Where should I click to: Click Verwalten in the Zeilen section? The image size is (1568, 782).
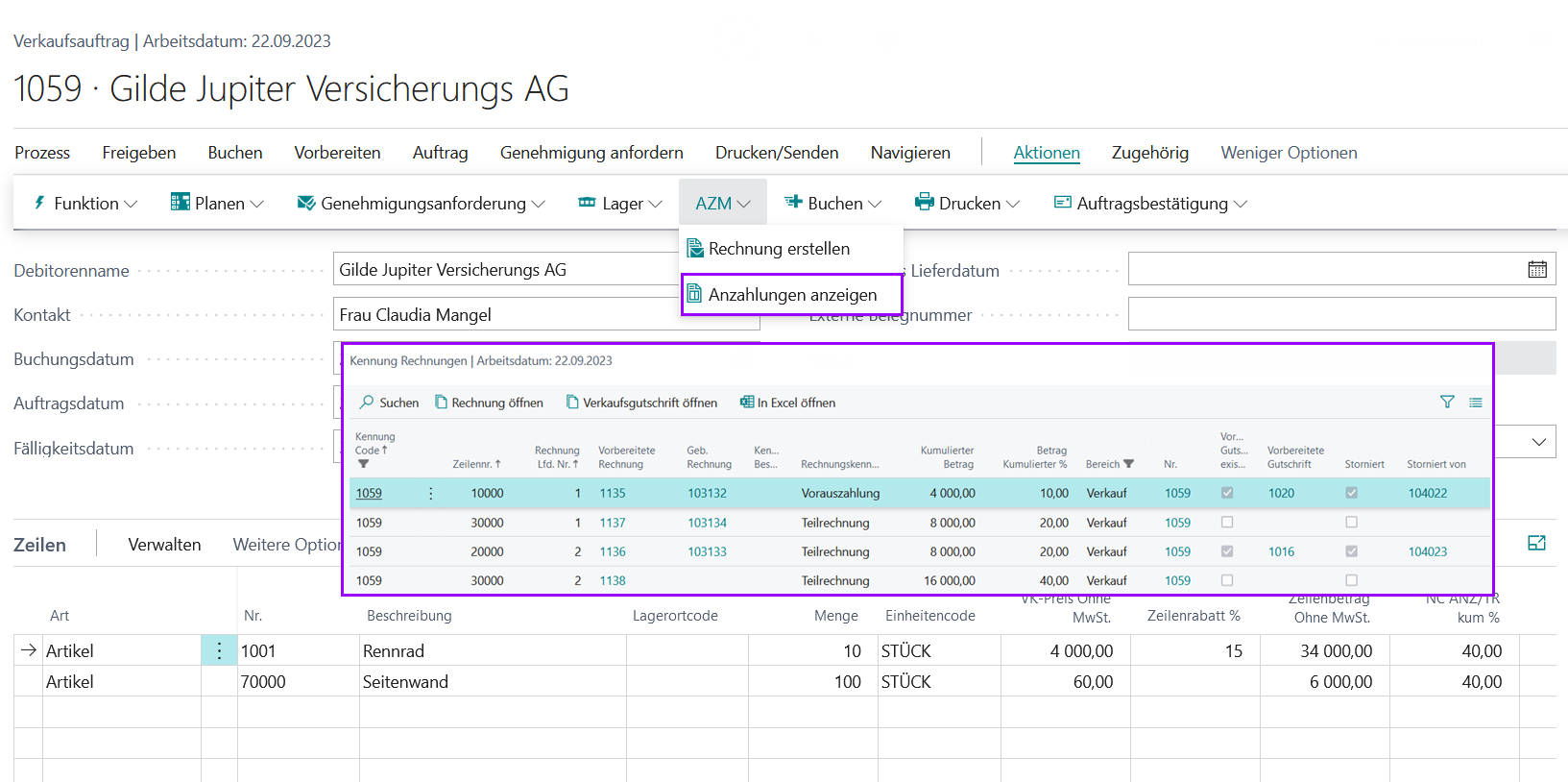pyautogui.click(x=165, y=545)
